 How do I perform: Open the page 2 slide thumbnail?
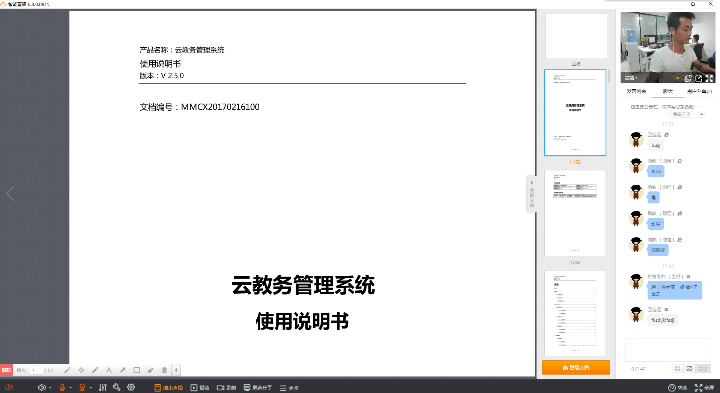point(575,213)
